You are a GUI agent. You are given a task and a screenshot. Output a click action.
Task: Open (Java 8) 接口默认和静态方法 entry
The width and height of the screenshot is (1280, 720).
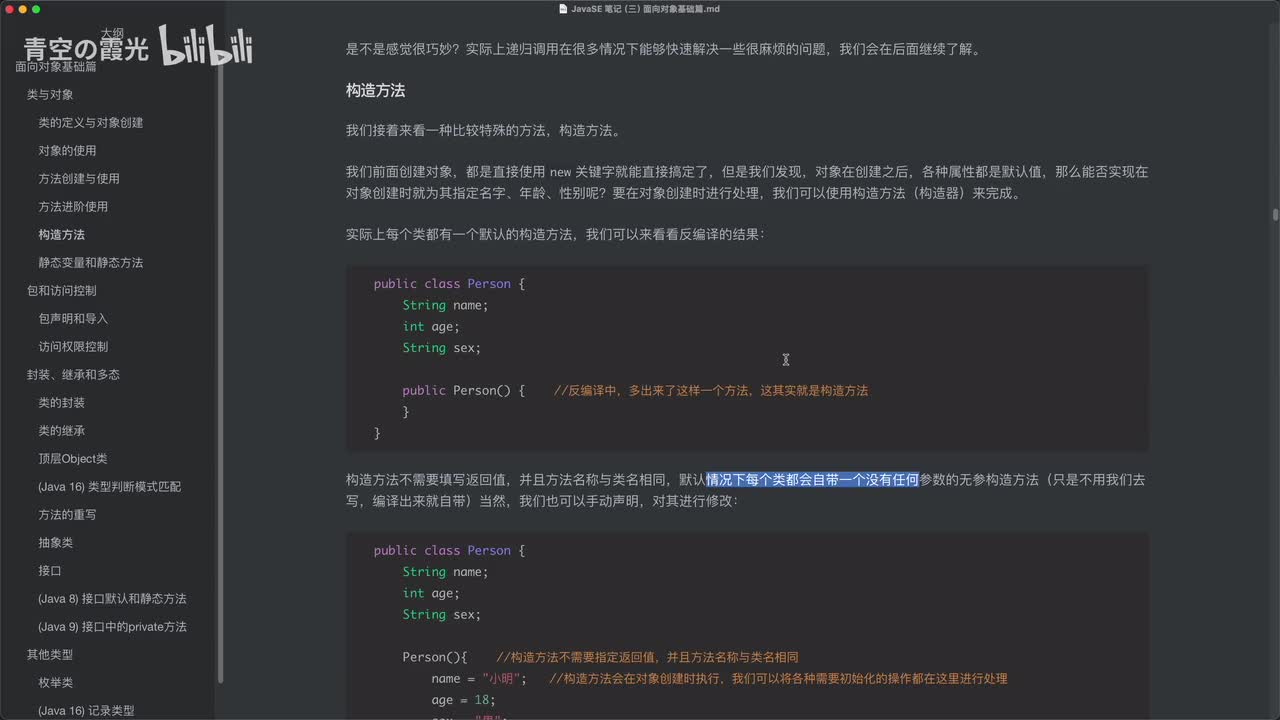click(x=112, y=599)
